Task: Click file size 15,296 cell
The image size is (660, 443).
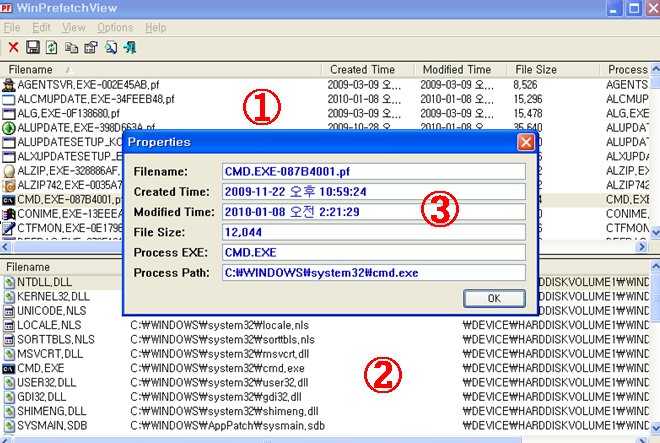Action: [x=528, y=99]
